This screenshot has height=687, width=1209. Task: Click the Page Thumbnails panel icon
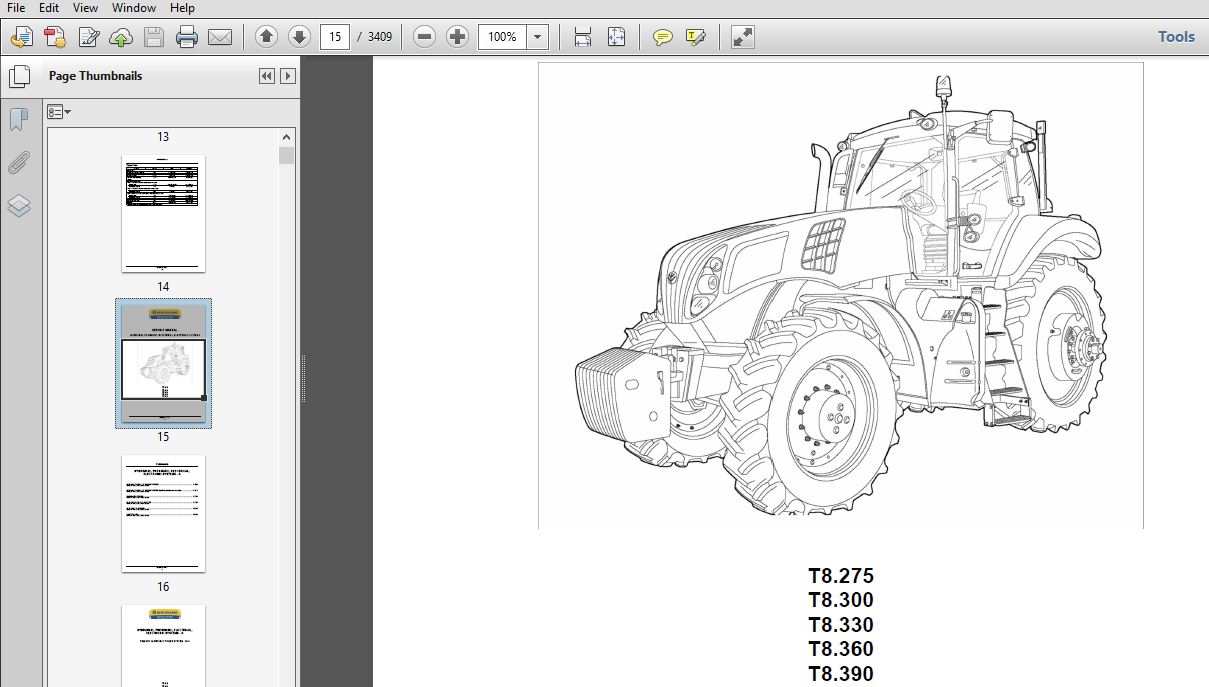(x=19, y=76)
